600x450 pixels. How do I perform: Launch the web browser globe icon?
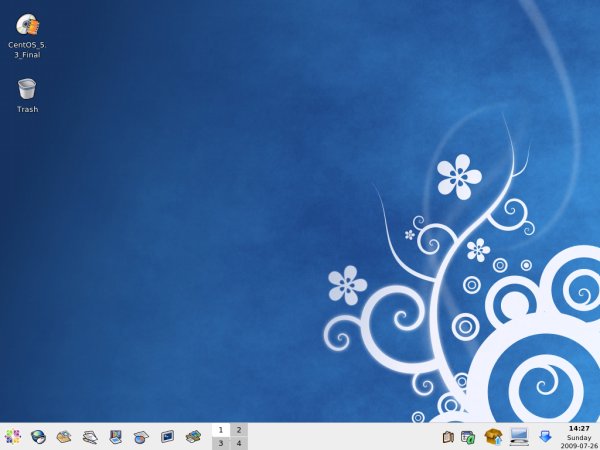tap(38, 437)
